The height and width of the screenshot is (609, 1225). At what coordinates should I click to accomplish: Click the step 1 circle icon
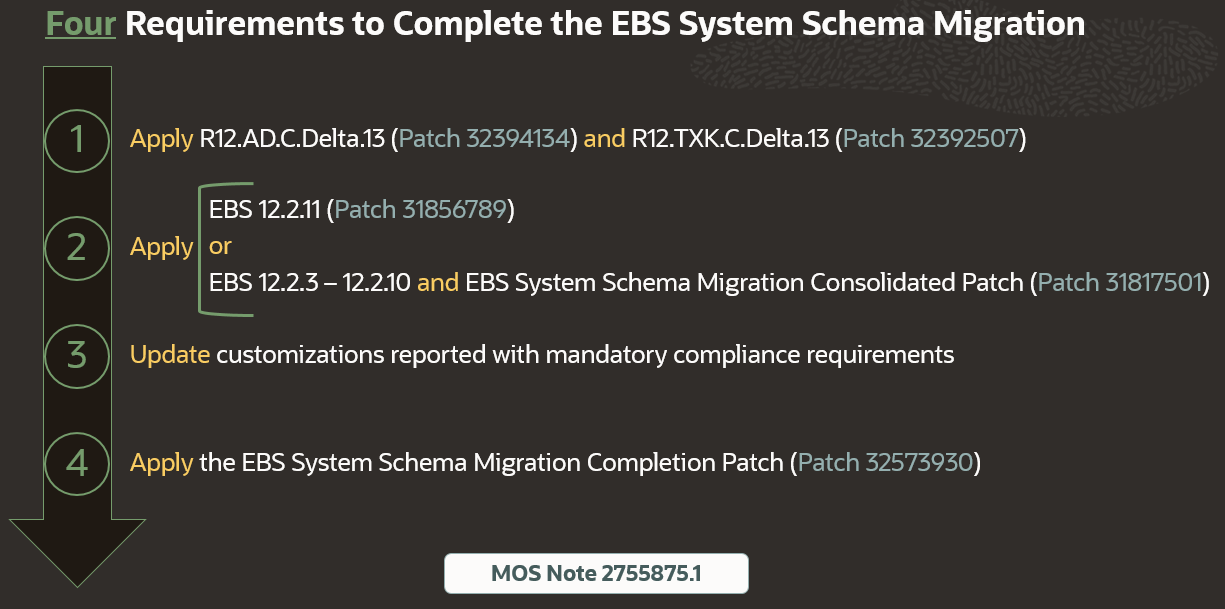pos(77,139)
